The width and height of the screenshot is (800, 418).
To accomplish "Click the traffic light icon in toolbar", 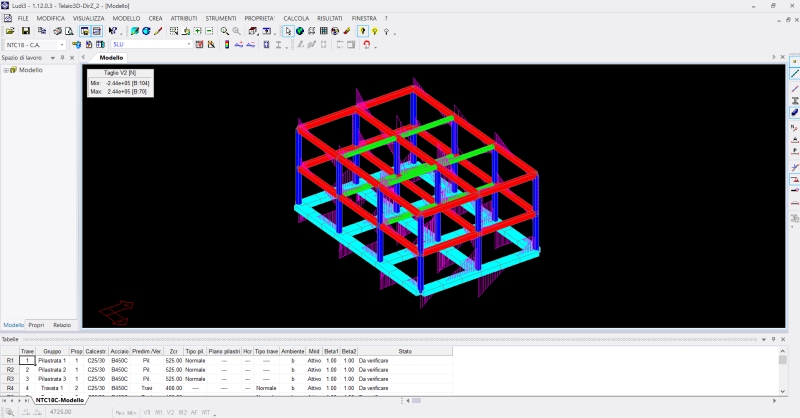I will click(225, 45).
